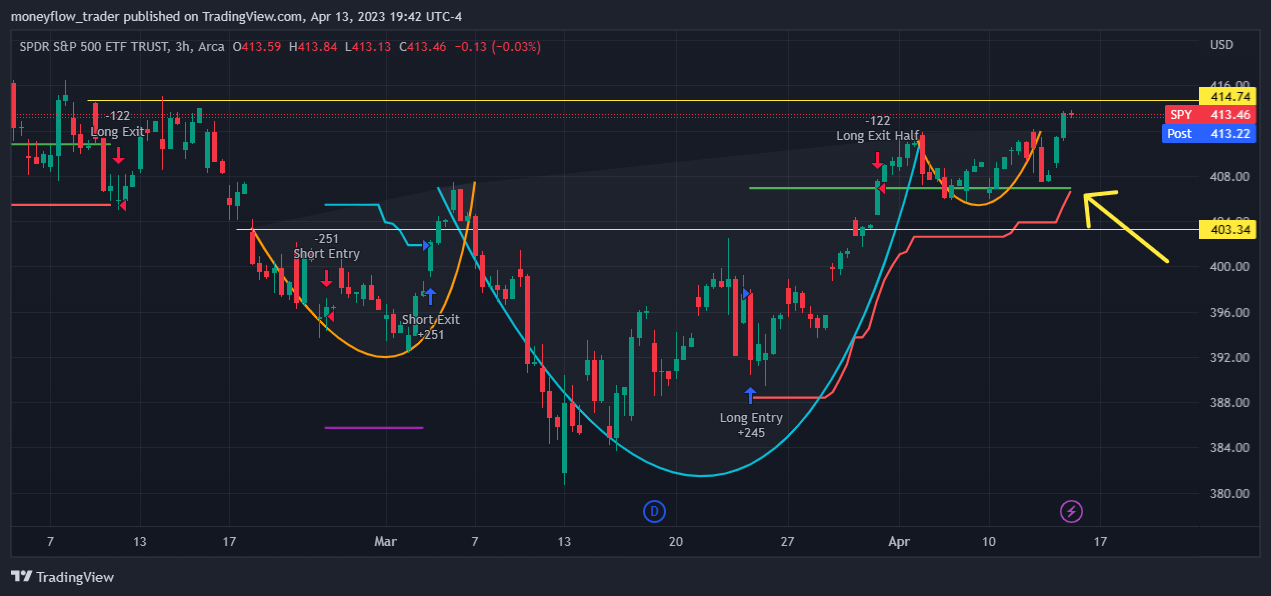The width and height of the screenshot is (1271, 596).
Task: Click the short purple horizontal line
Action: tap(374, 428)
